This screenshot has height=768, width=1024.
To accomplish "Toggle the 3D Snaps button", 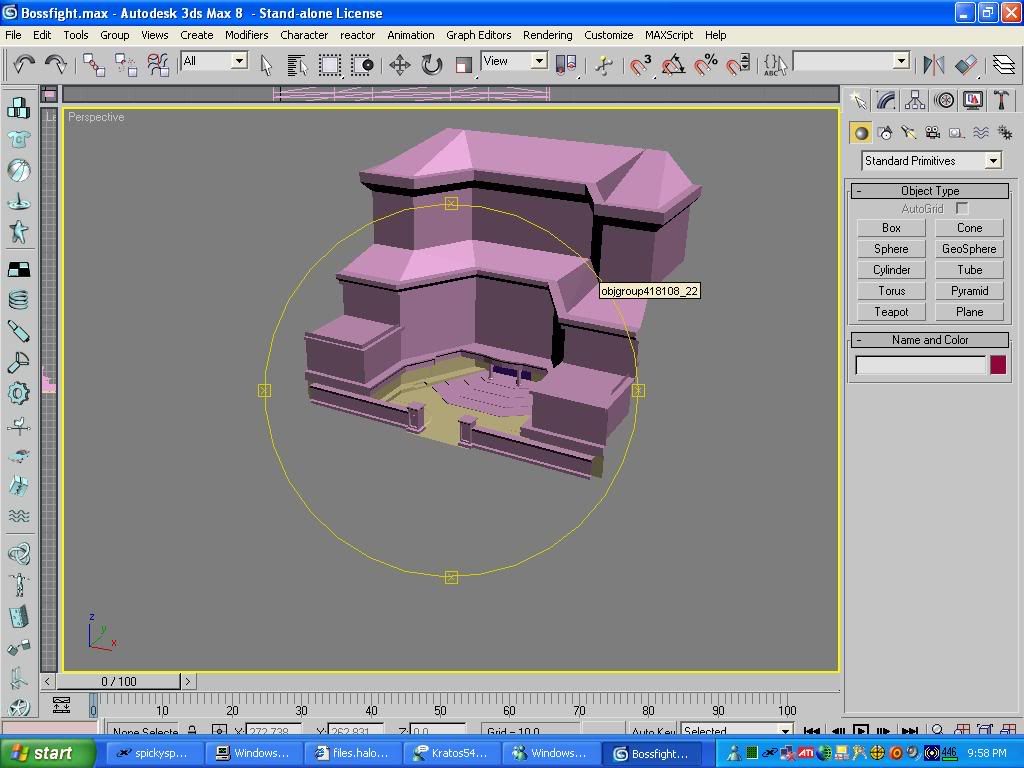I will (x=641, y=65).
